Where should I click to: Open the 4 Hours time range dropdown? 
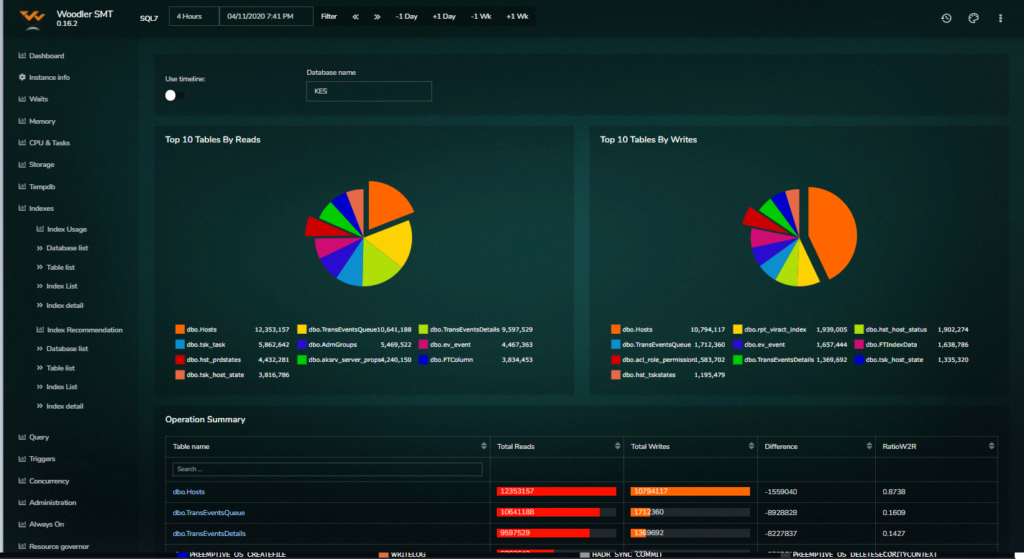tap(192, 17)
